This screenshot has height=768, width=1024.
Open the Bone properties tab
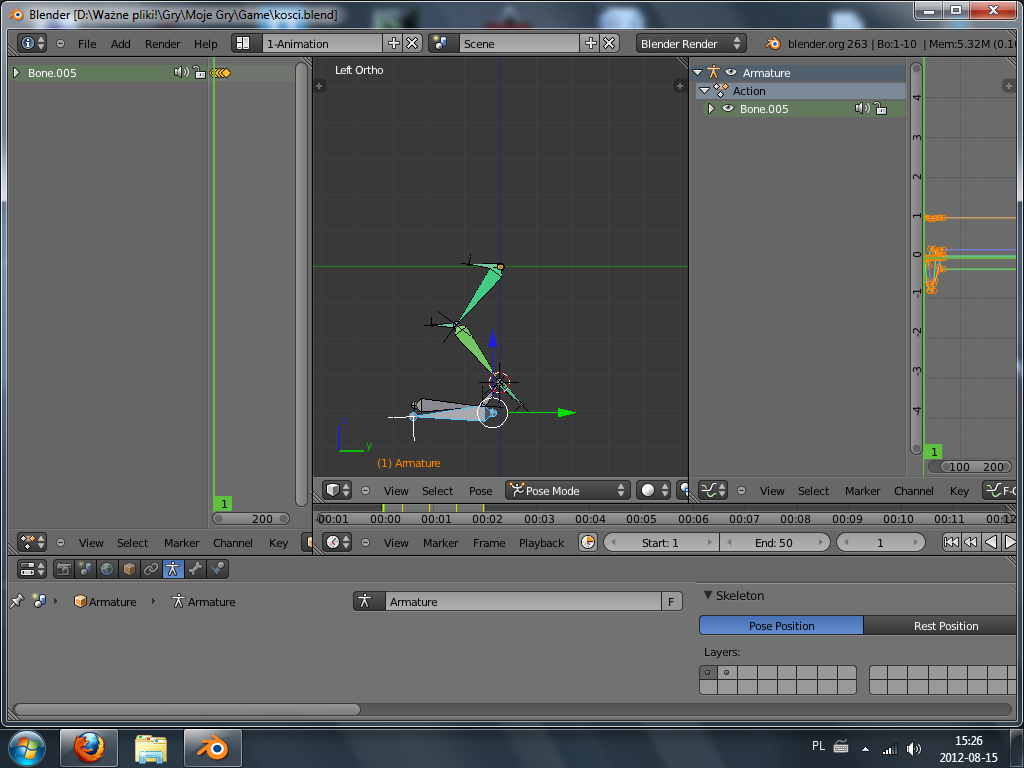click(x=195, y=569)
